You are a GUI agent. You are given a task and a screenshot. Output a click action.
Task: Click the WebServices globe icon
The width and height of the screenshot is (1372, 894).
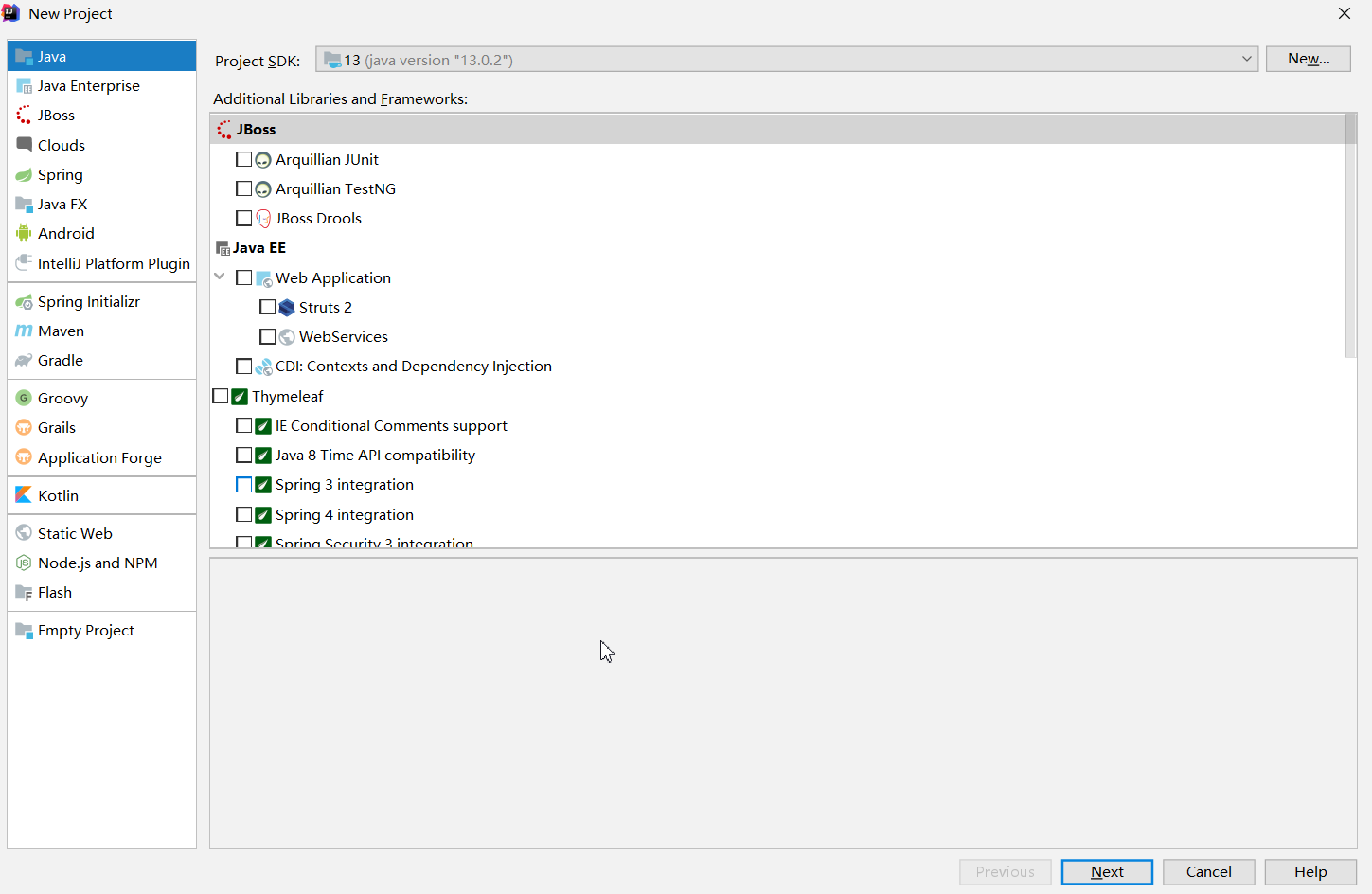pyautogui.click(x=287, y=337)
